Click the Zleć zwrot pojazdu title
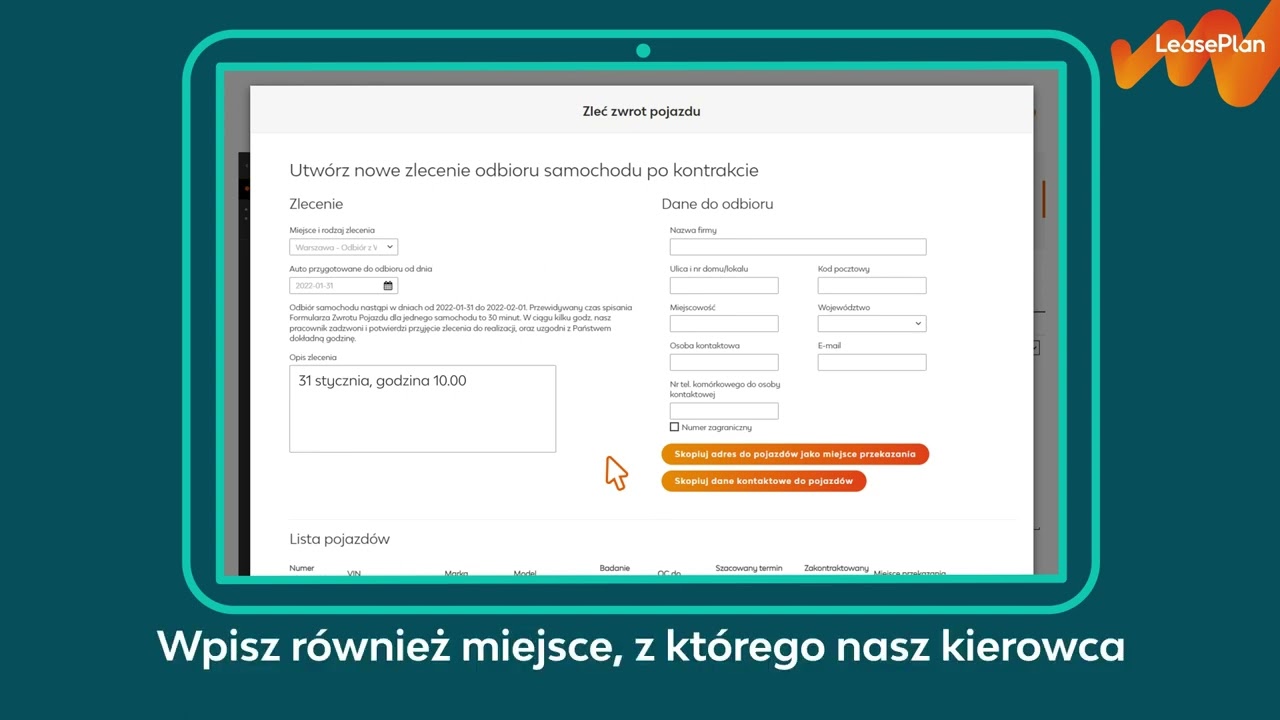This screenshot has width=1280, height=720. [641, 111]
